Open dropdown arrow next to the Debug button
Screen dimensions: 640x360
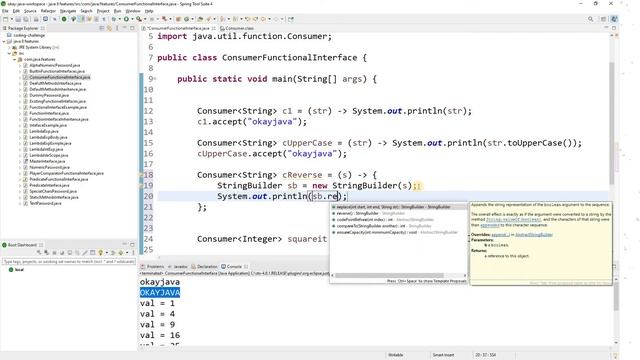point(119,19)
